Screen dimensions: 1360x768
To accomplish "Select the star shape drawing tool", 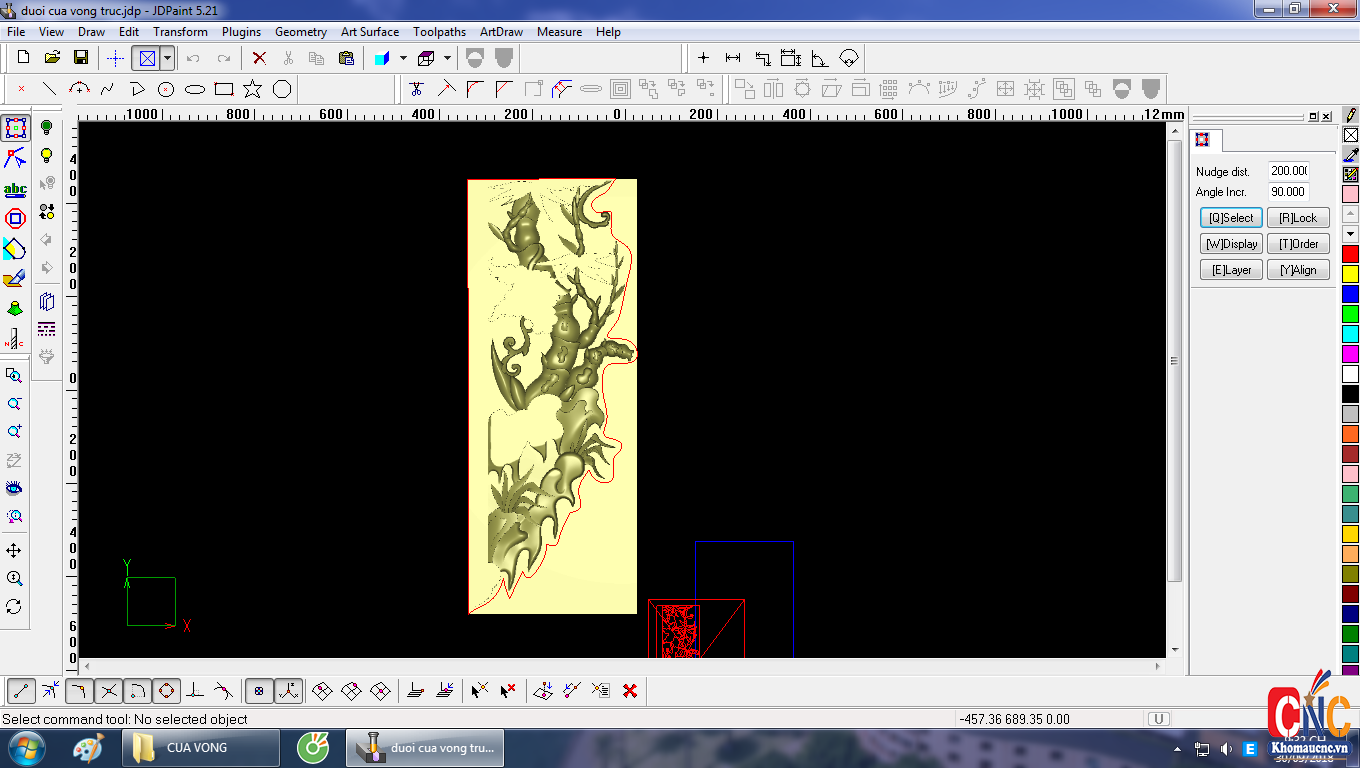I will click(253, 89).
